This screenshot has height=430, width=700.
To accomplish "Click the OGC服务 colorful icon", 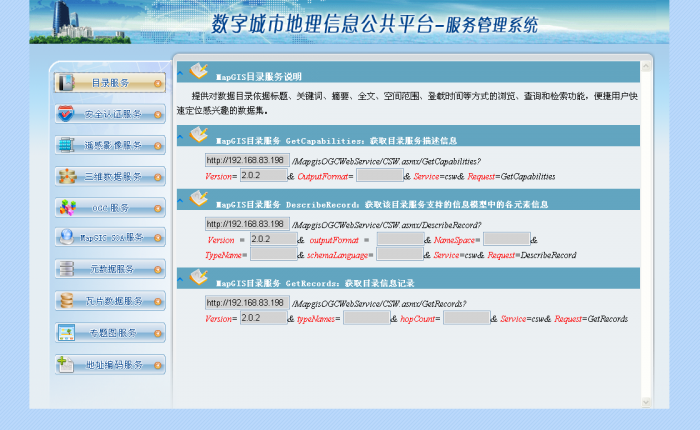I will tap(66, 208).
